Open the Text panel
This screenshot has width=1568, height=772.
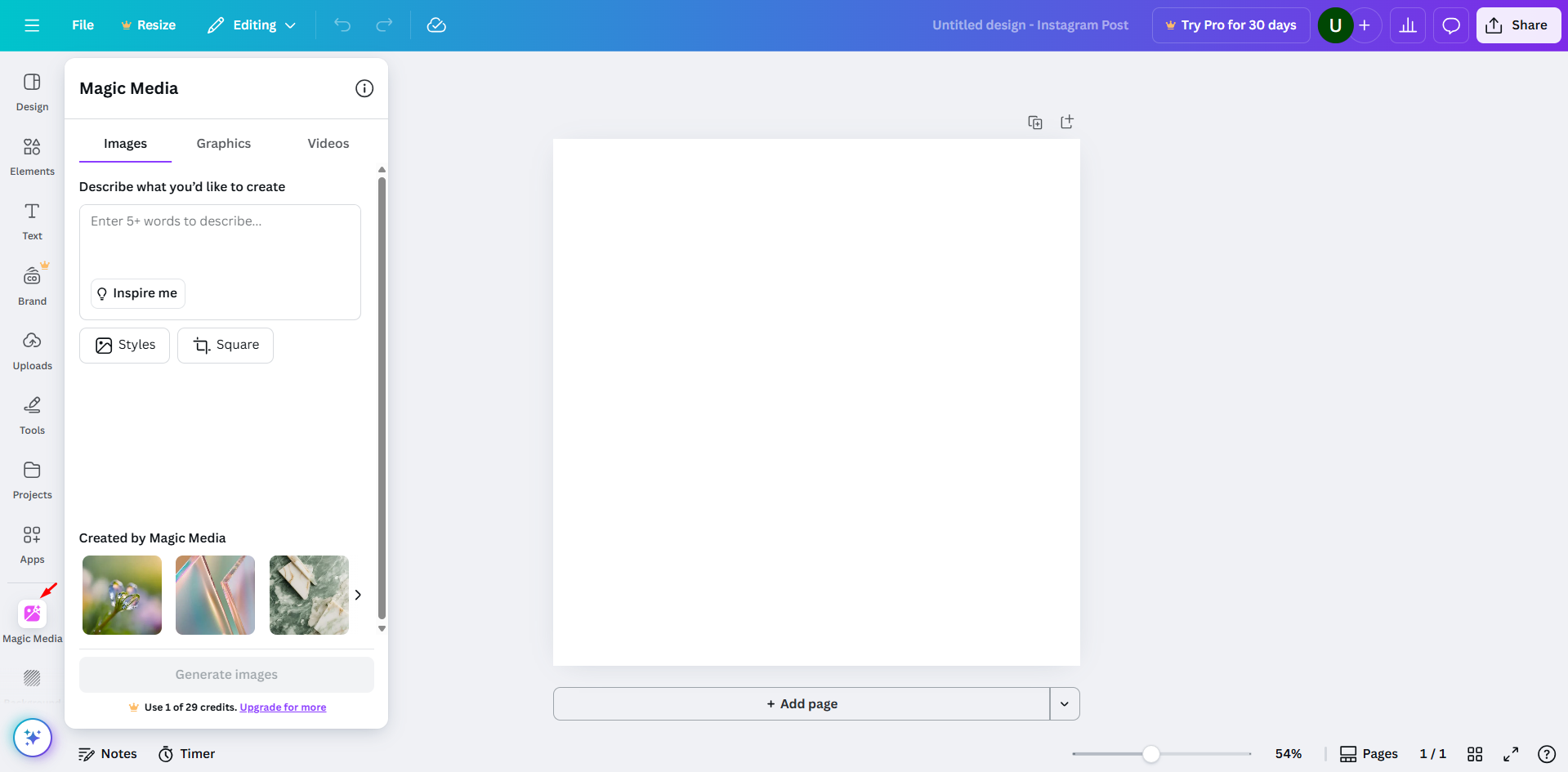coord(31,220)
